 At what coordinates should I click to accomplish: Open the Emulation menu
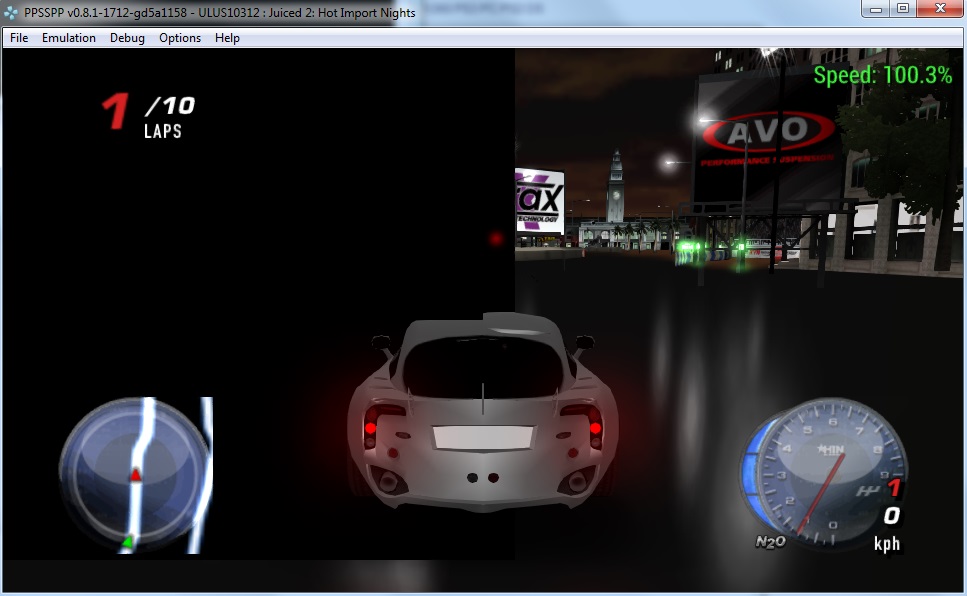pos(68,38)
